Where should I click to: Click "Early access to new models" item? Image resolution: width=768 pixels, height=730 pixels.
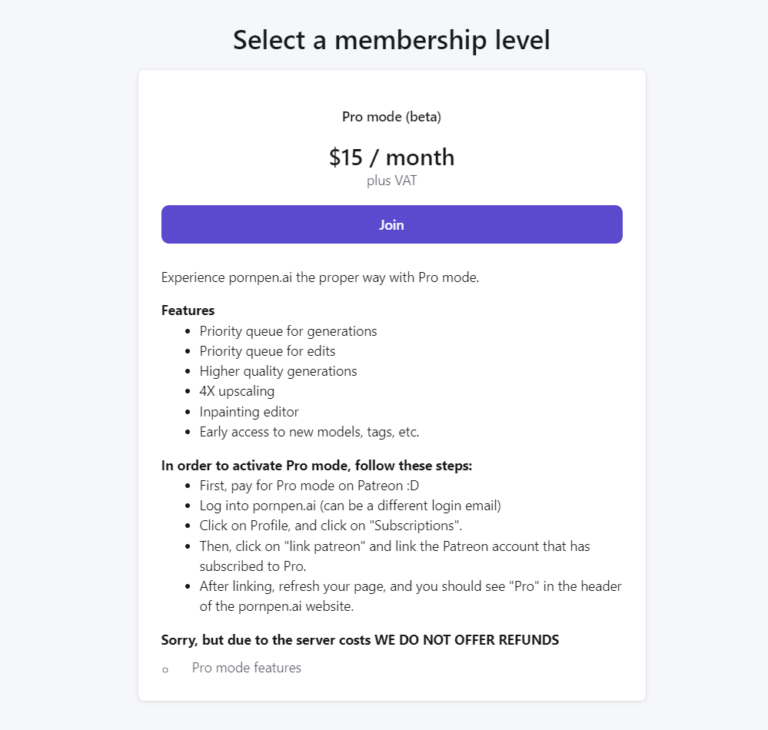tap(309, 432)
